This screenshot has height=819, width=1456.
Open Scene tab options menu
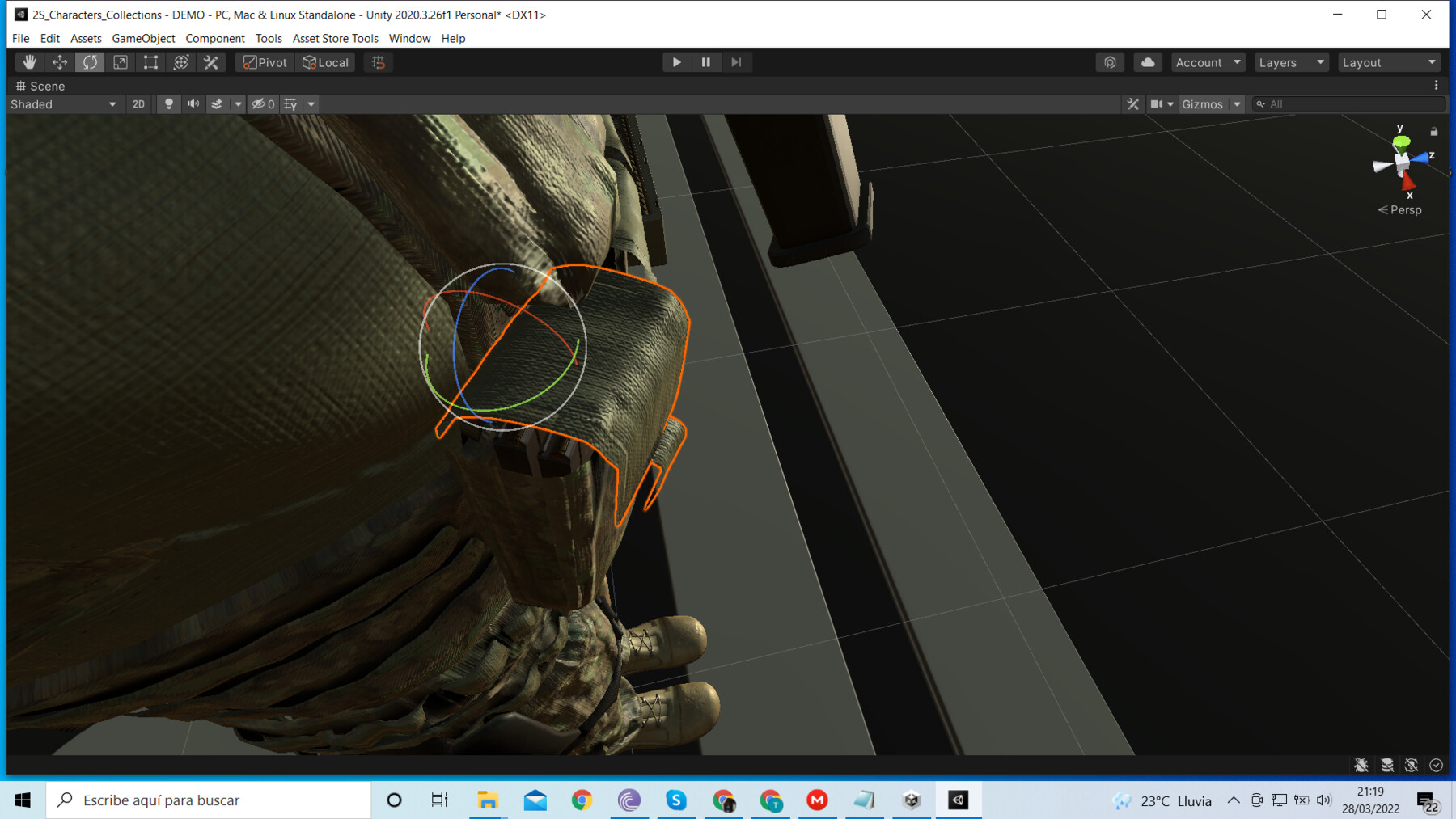[x=1437, y=86]
